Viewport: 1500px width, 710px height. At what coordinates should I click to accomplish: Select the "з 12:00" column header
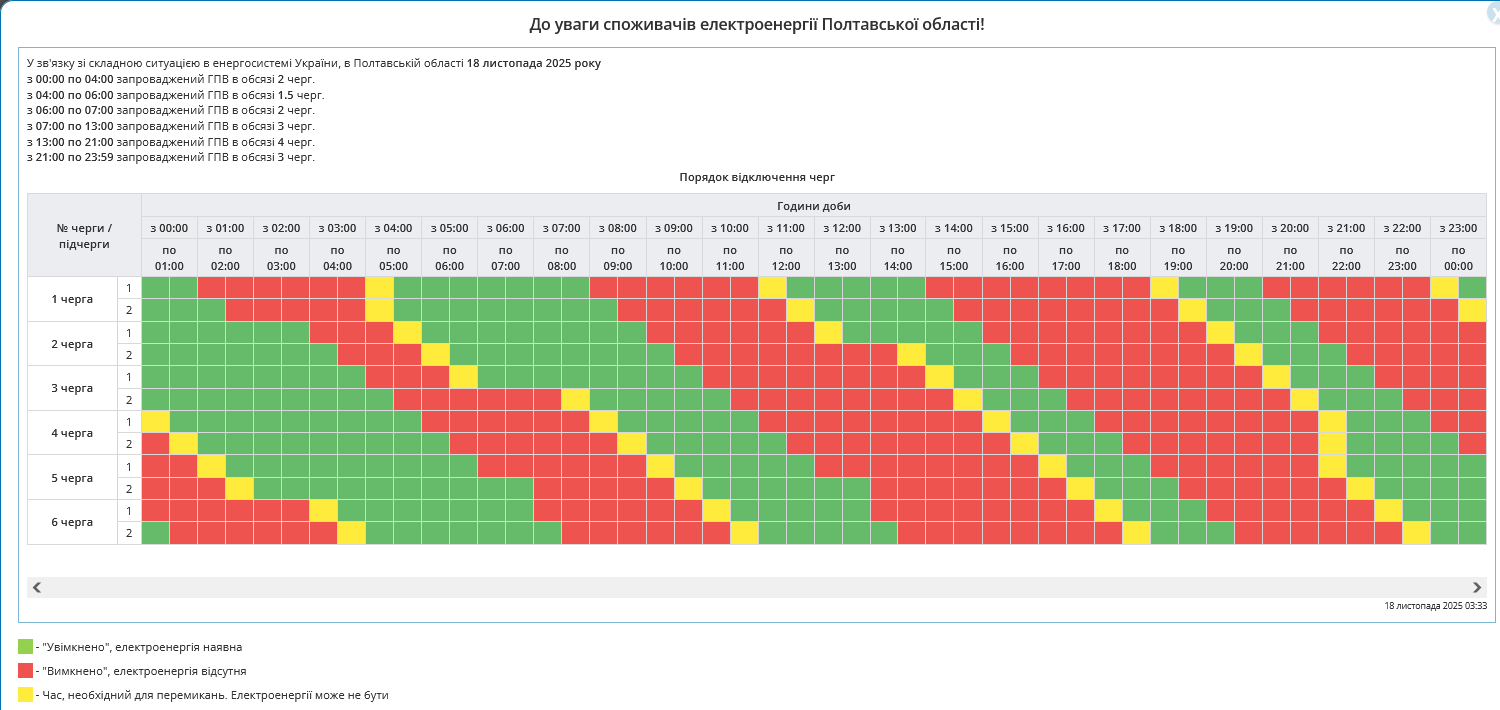(841, 228)
